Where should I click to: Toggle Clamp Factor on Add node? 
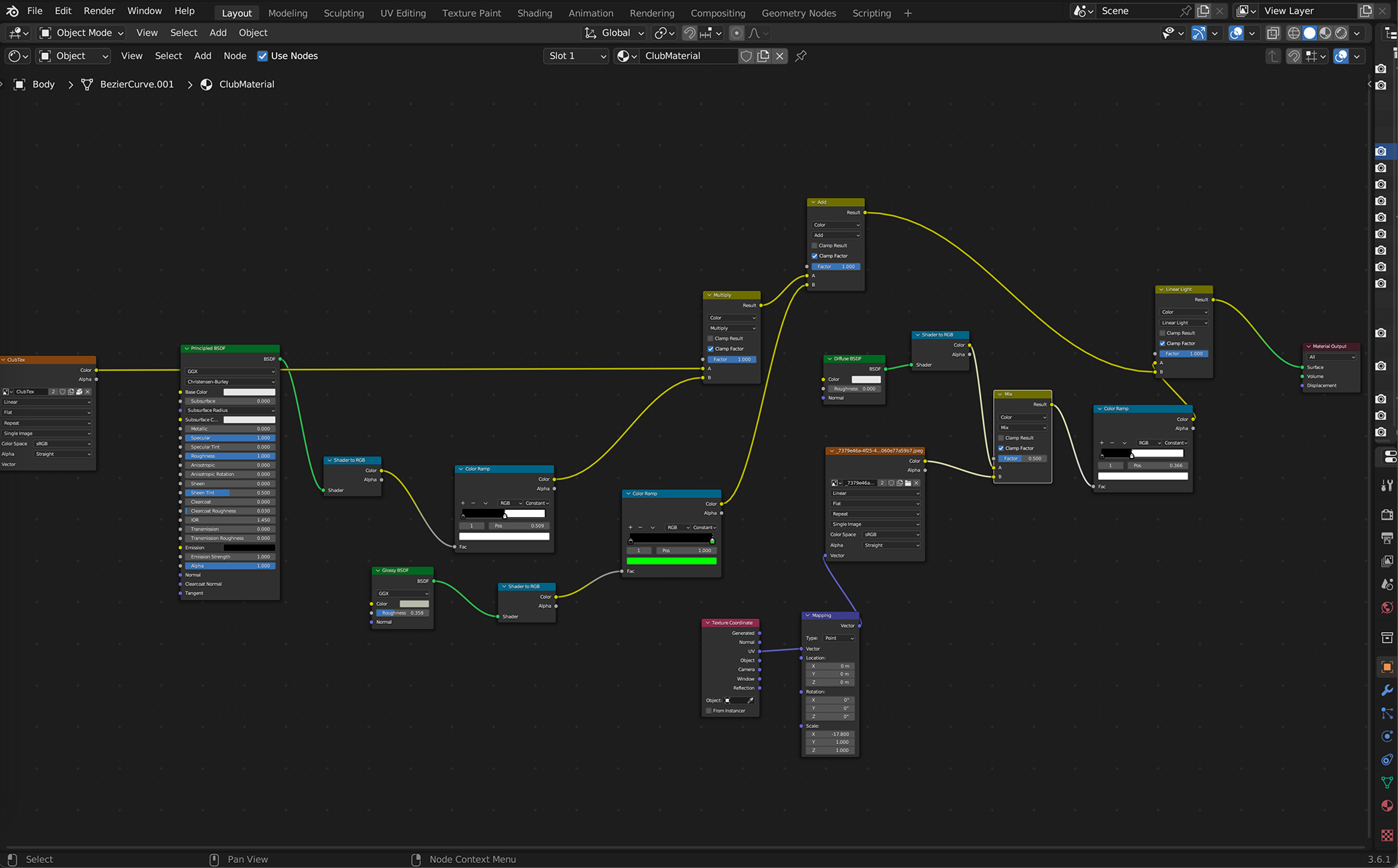pyautogui.click(x=815, y=256)
